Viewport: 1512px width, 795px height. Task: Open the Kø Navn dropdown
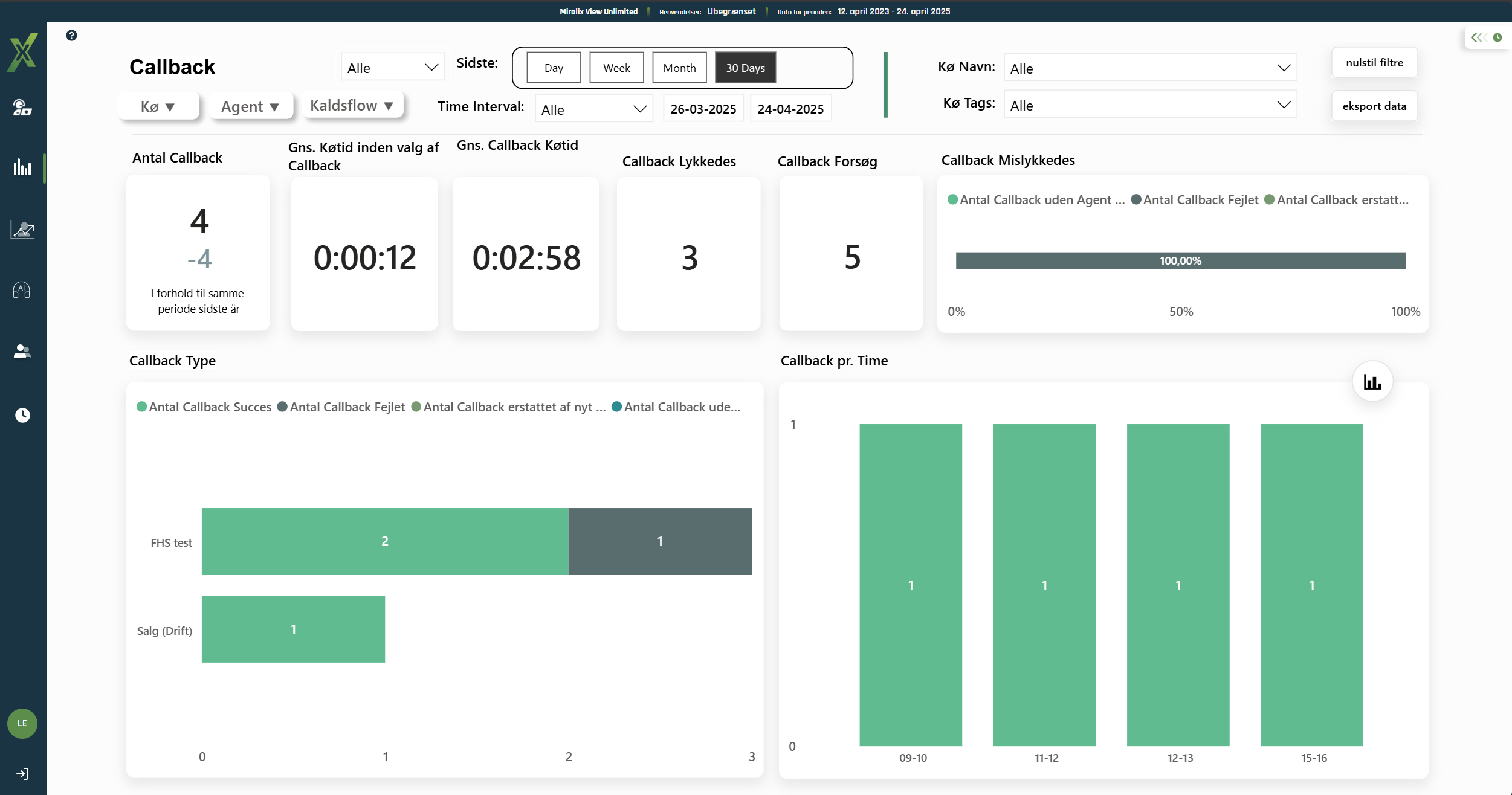[x=1149, y=68]
